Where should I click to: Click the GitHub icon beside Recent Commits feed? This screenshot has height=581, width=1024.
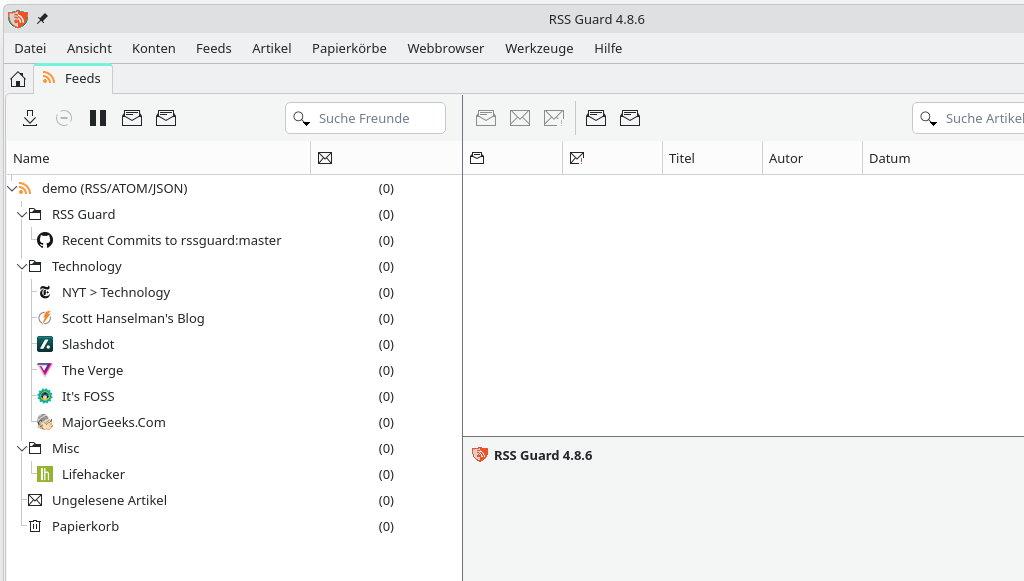pyautogui.click(x=44, y=240)
